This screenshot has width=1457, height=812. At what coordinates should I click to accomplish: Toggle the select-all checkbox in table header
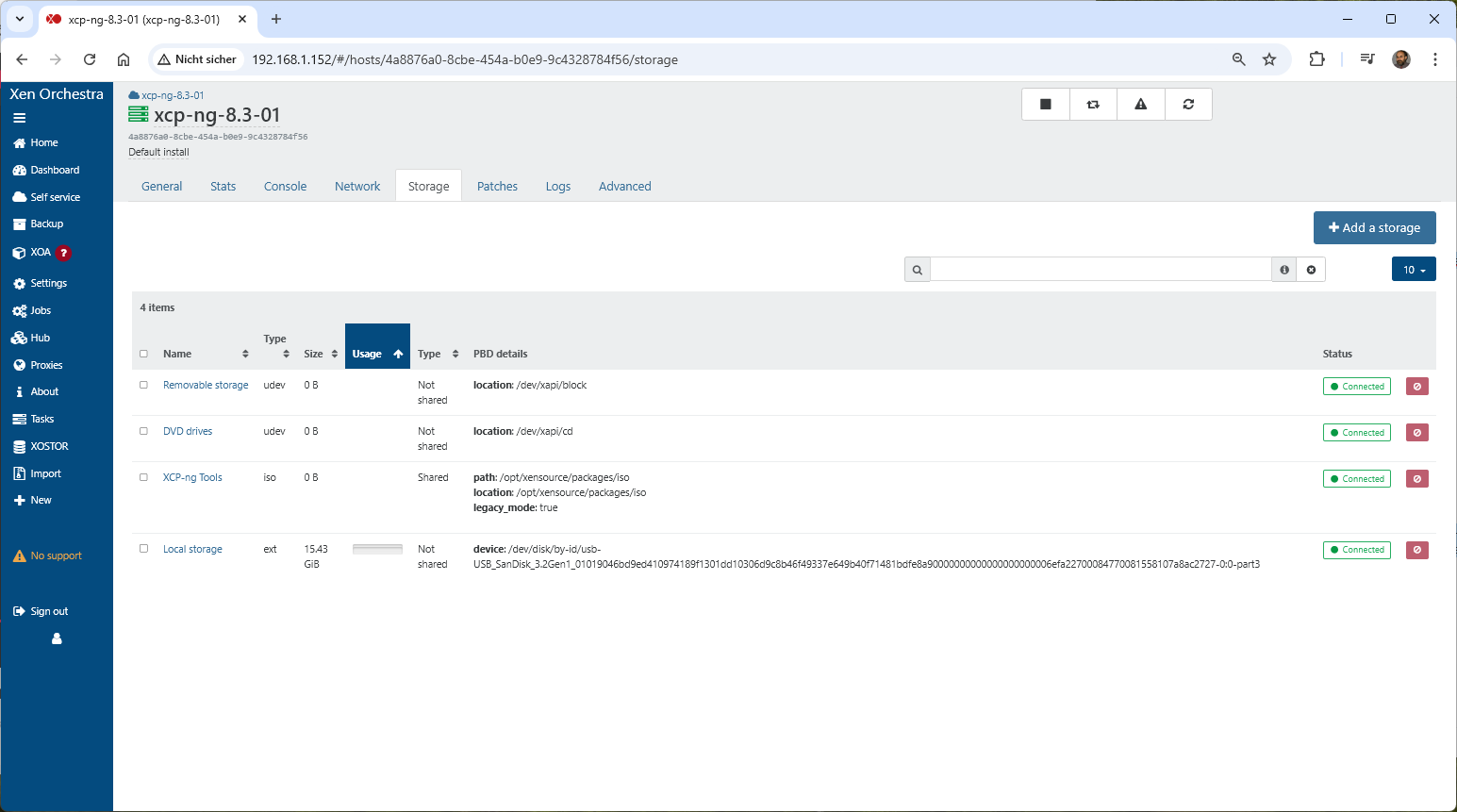[x=144, y=354]
